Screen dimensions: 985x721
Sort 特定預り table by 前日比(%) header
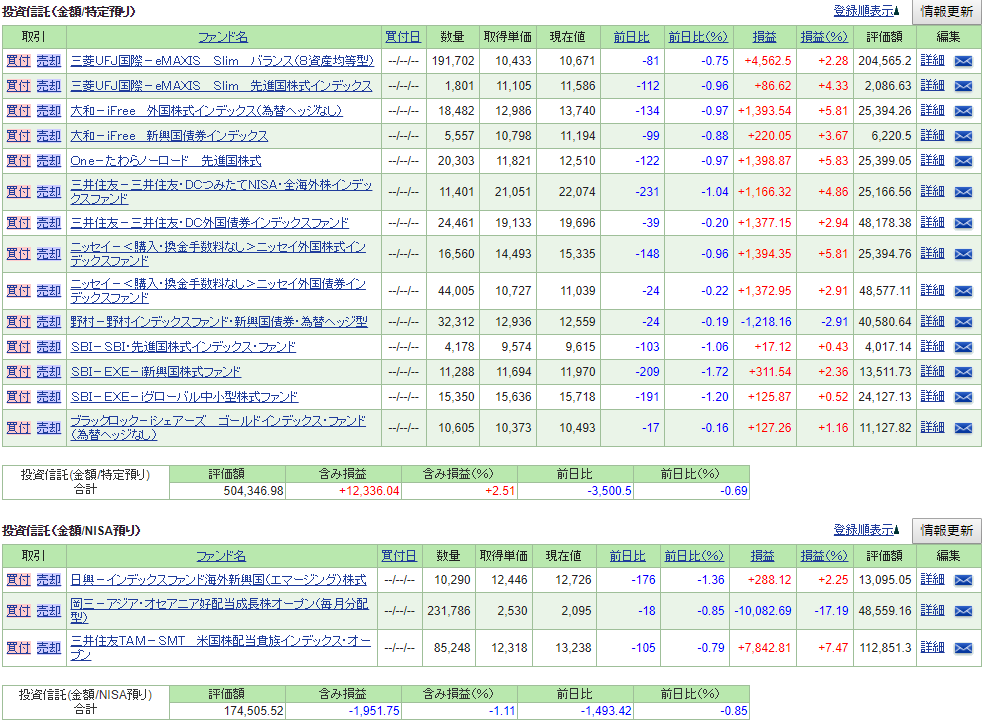(698, 37)
